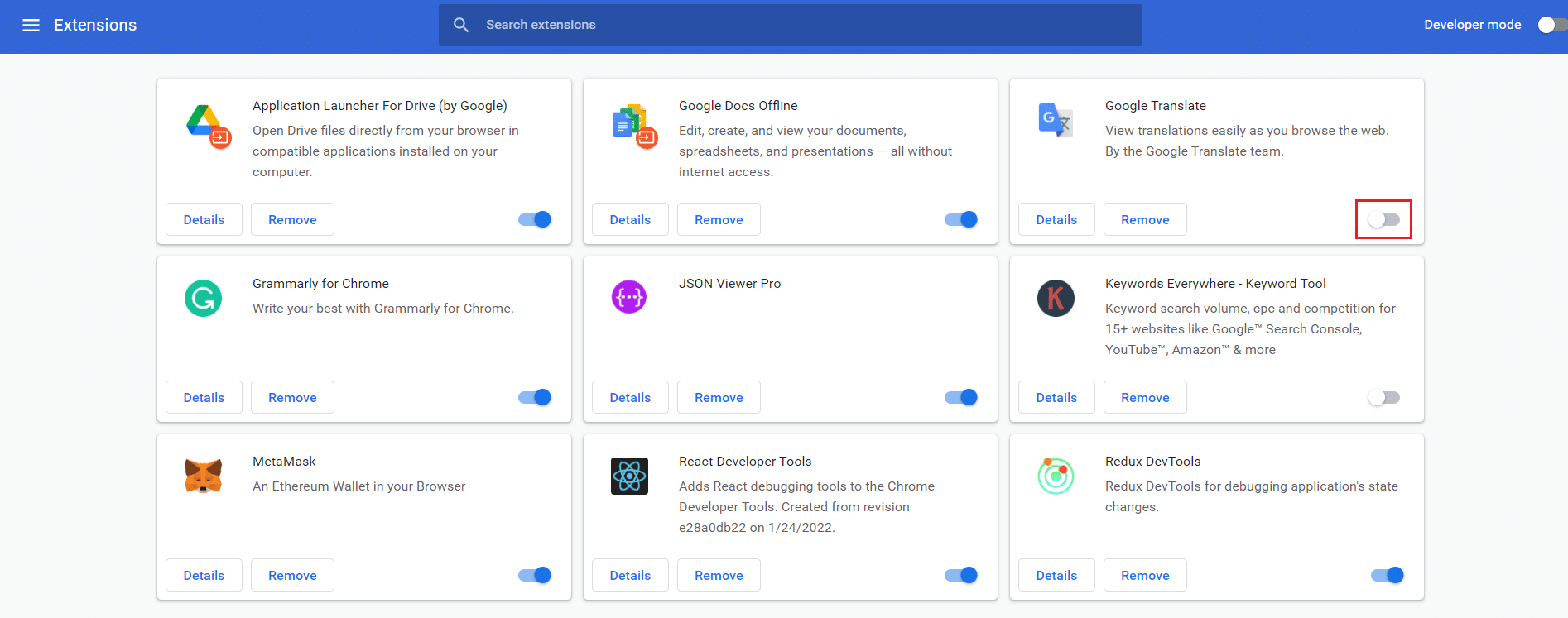Viewport: 1568px width, 618px height.
Task: Remove the Google Translate extension
Action: click(x=1145, y=219)
